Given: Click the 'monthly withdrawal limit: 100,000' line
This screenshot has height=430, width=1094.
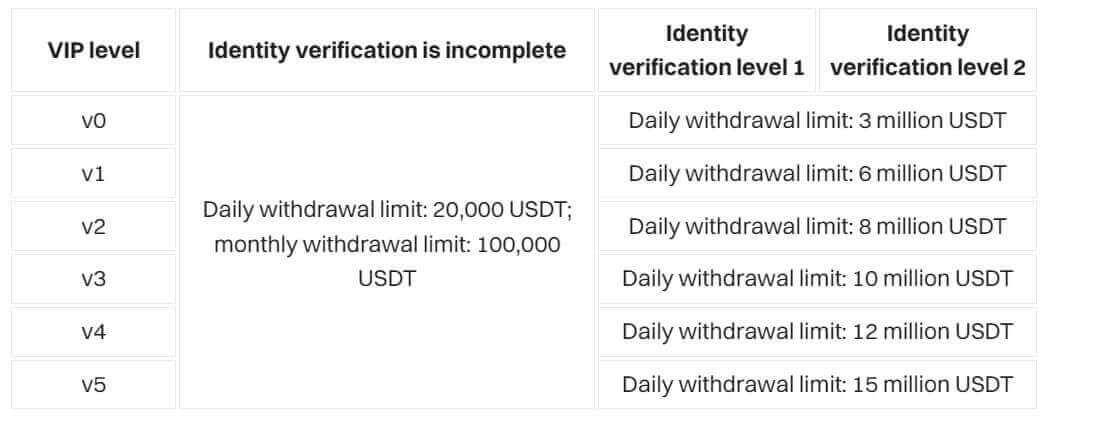Looking at the screenshot, I should click(x=386, y=244).
